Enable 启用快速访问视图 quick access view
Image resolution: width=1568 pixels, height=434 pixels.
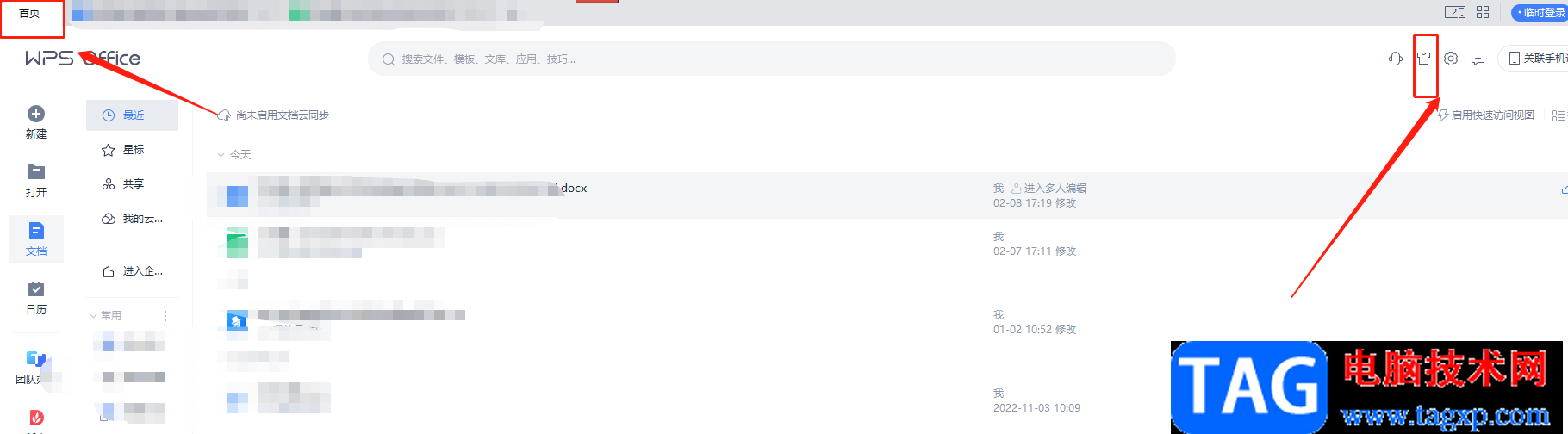pos(1487,115)
